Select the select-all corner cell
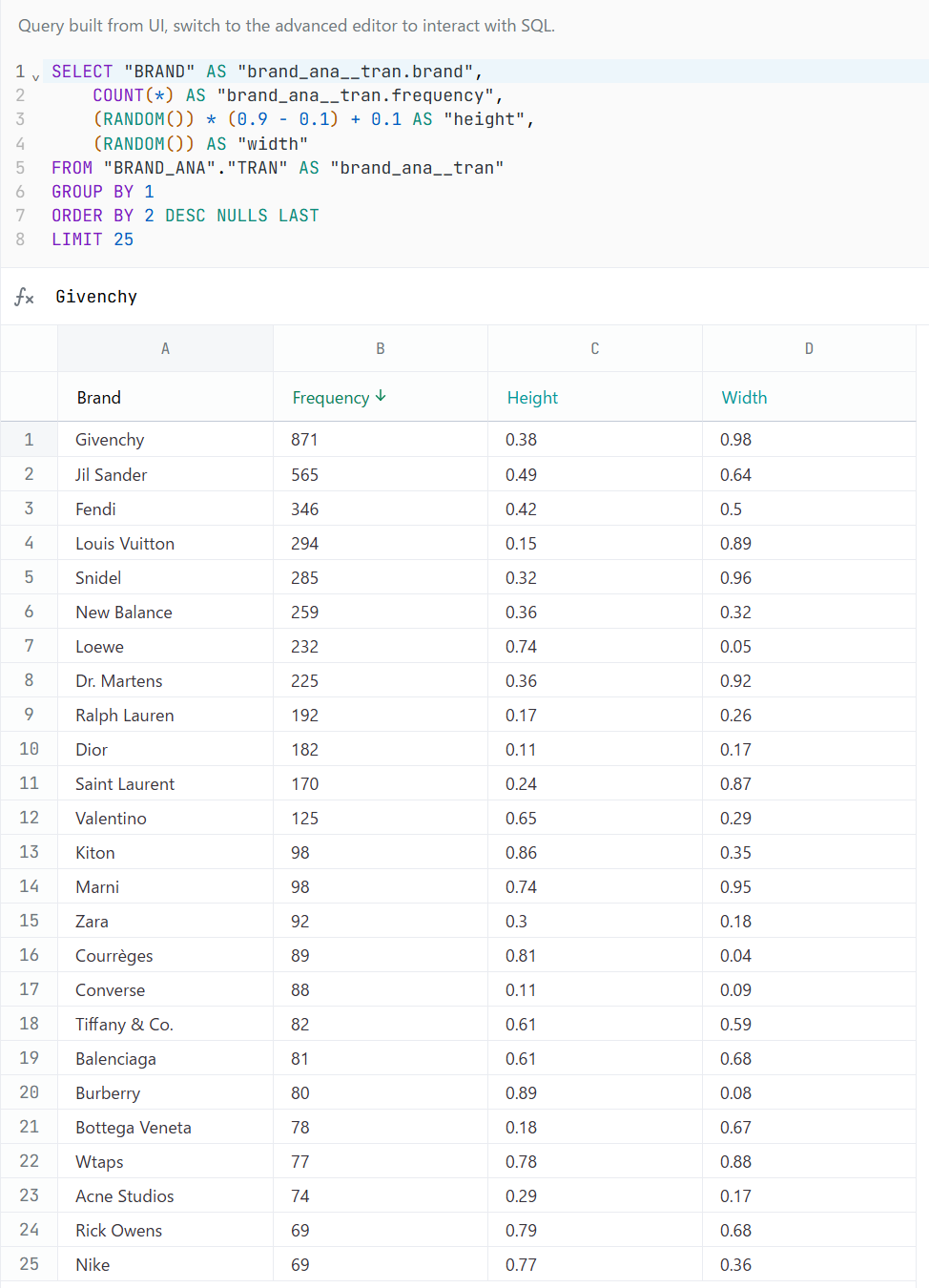Screen dimensions: 929x1288 [29, 348]
